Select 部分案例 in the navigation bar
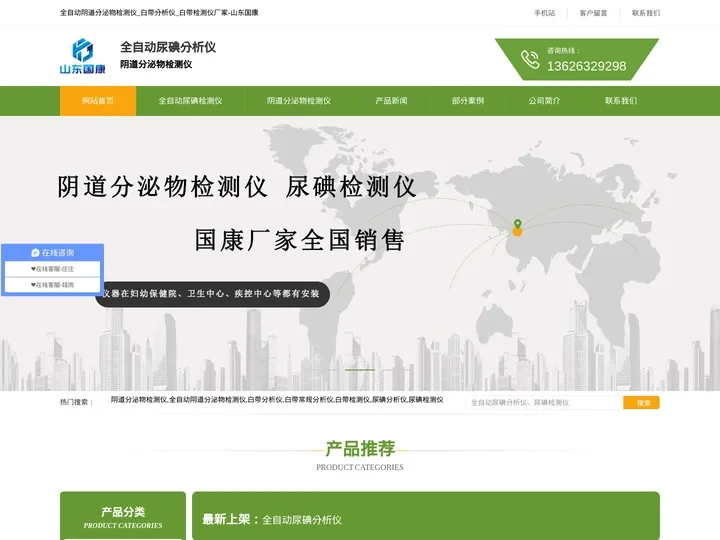 [467, 101]
